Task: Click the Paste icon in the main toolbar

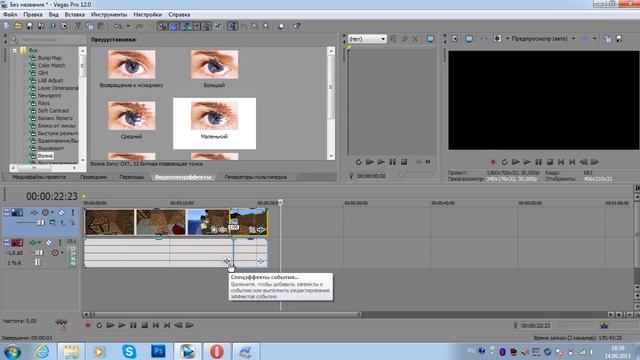Action: click(x=100, y=26)
